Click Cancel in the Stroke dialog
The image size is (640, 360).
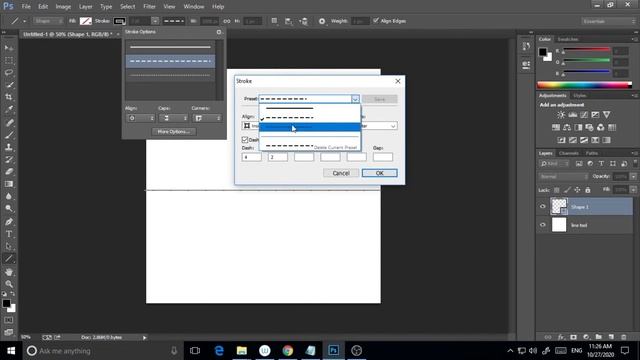(341, 173)
